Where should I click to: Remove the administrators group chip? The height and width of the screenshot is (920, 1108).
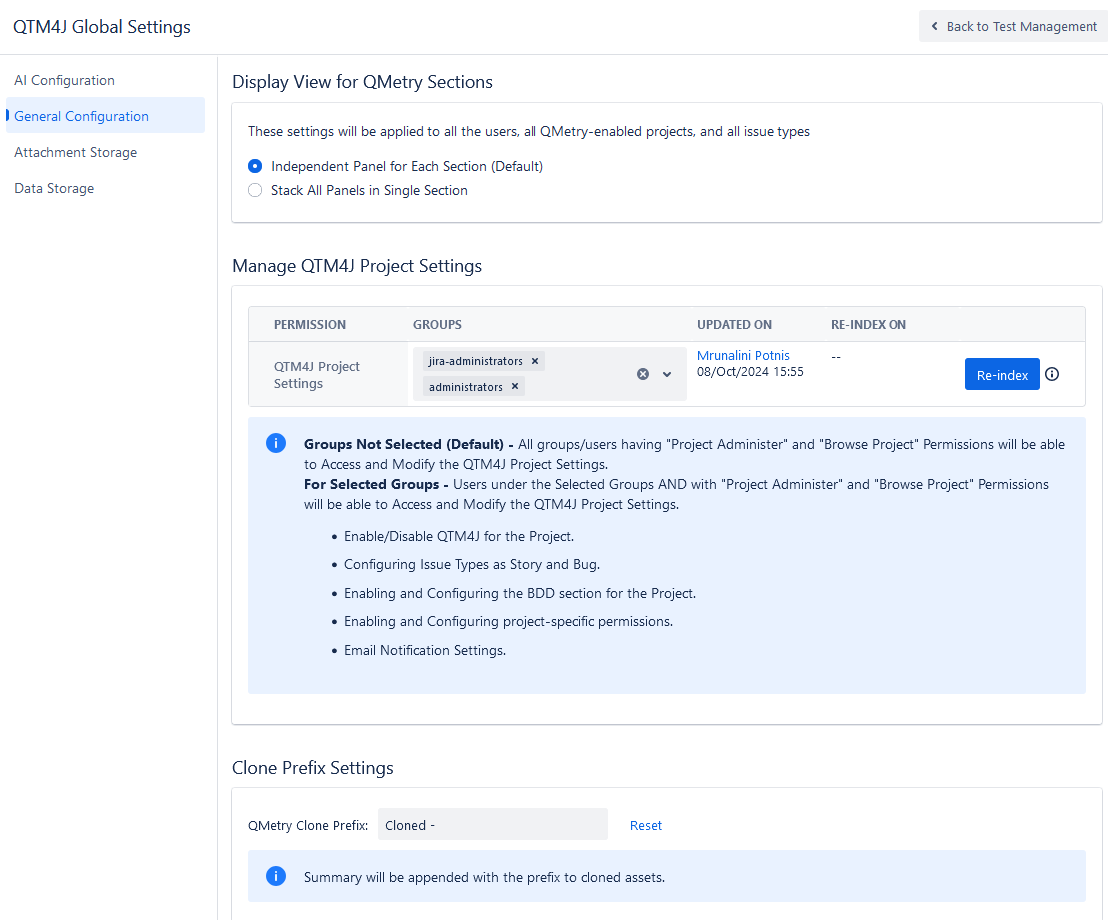515,386
